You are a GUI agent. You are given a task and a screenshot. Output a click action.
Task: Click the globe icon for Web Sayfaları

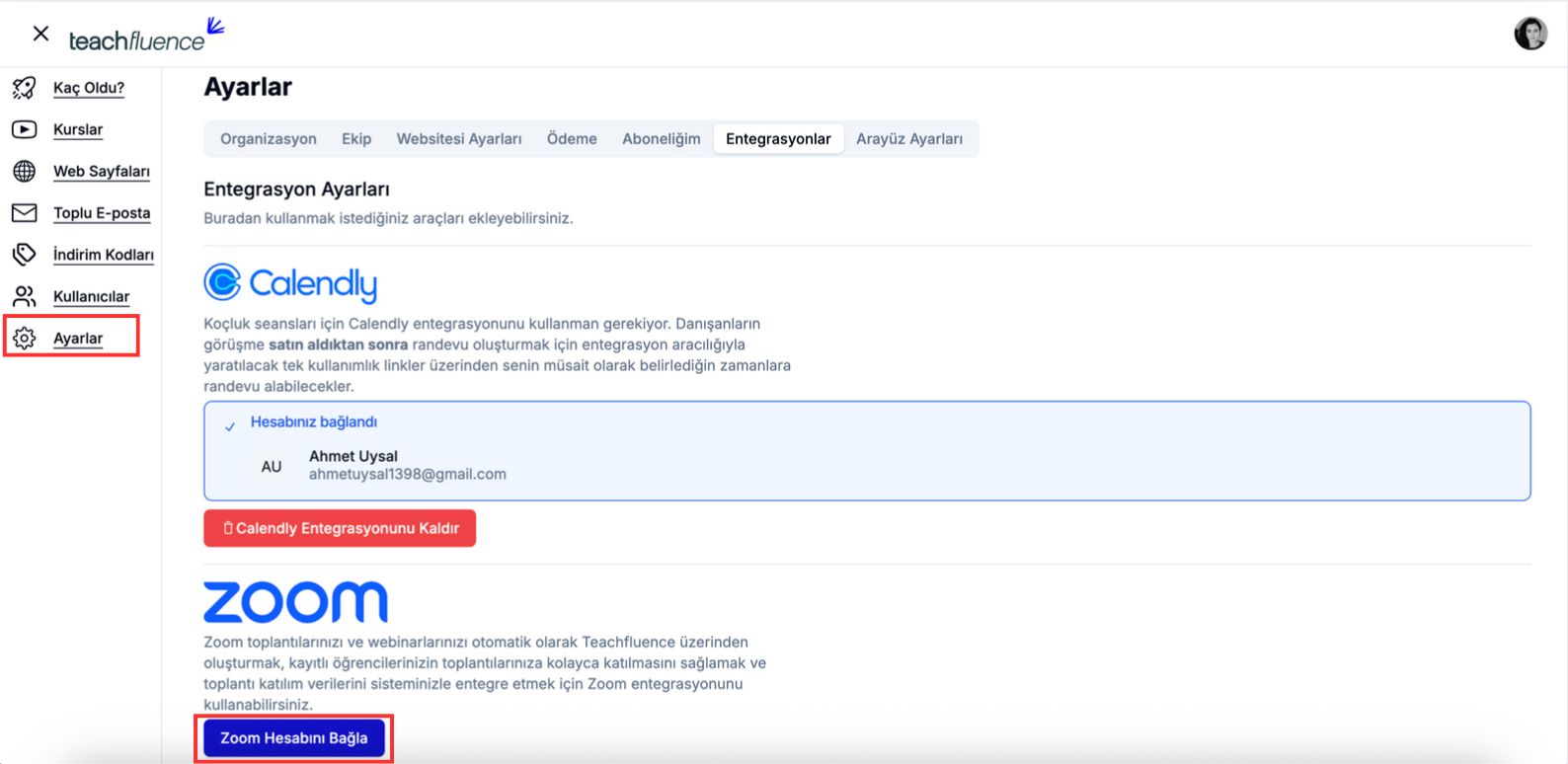tap(25, 172)
